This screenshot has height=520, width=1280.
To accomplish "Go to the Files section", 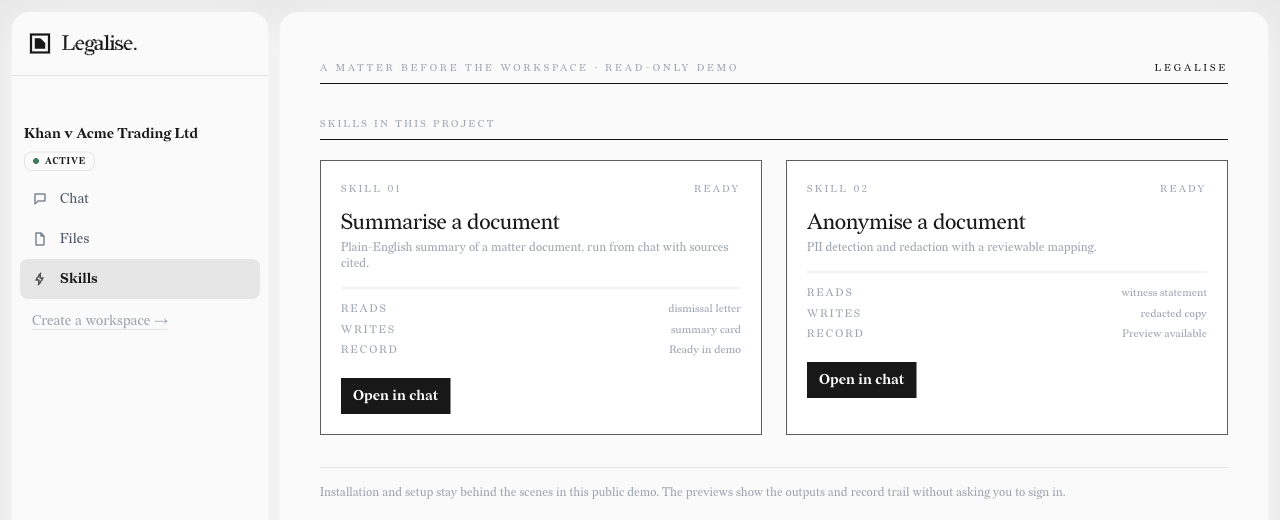I will coord(140,239).
